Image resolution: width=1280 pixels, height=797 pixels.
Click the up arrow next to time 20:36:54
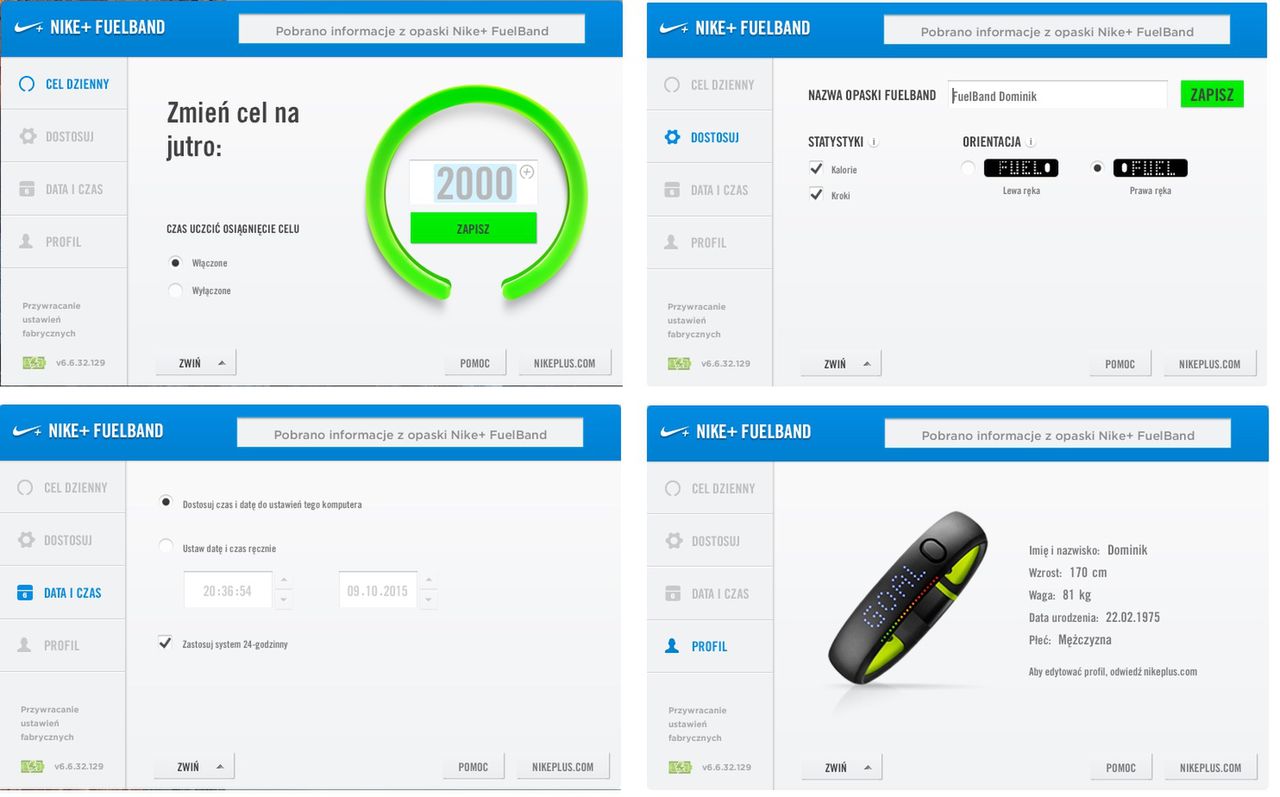(x=284, y=581)
